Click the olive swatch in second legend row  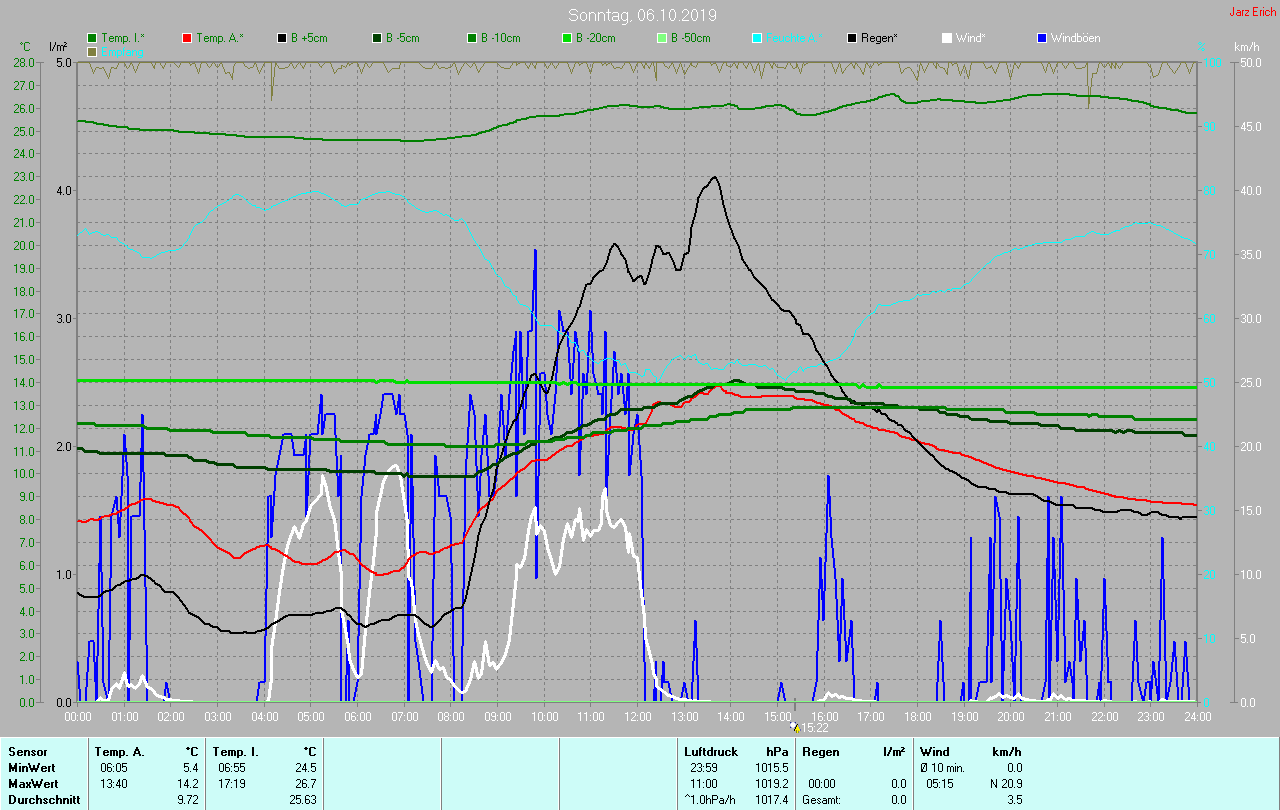pyautogui.click(x=93, y=51)
